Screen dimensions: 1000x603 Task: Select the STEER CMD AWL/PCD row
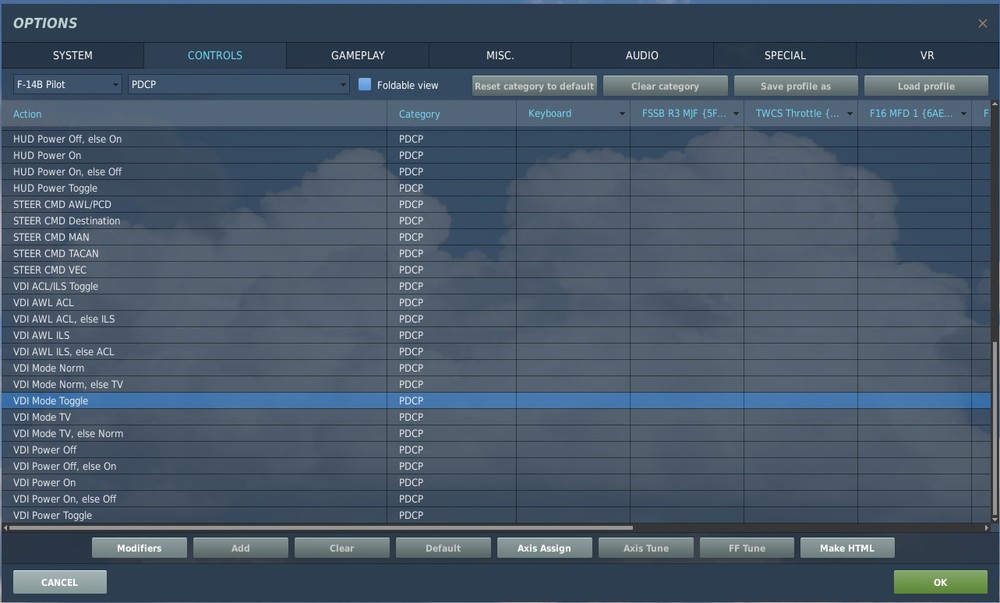[x=496, y=205]
